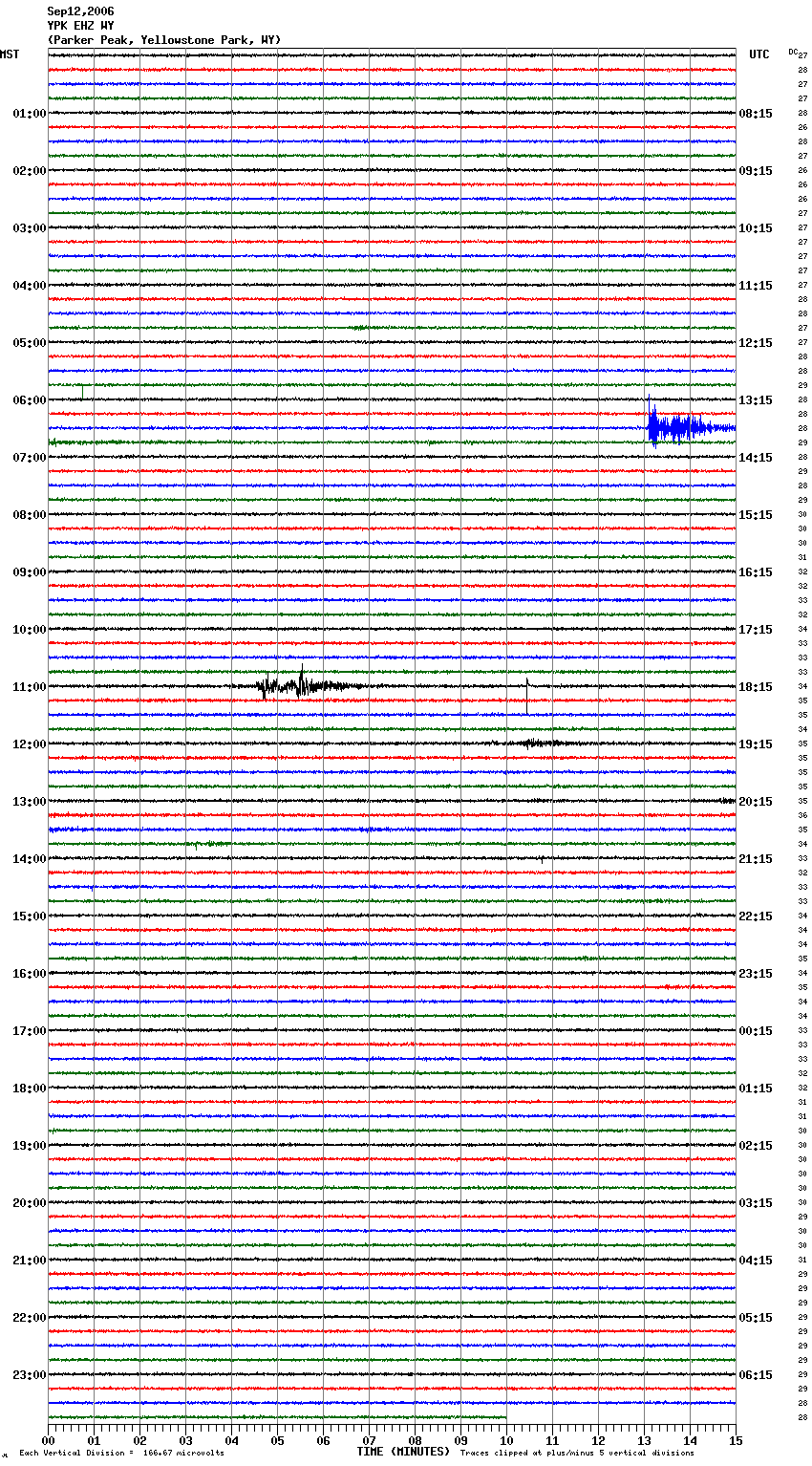Click the 14:15 UTC time label

[x=756, y=458]
